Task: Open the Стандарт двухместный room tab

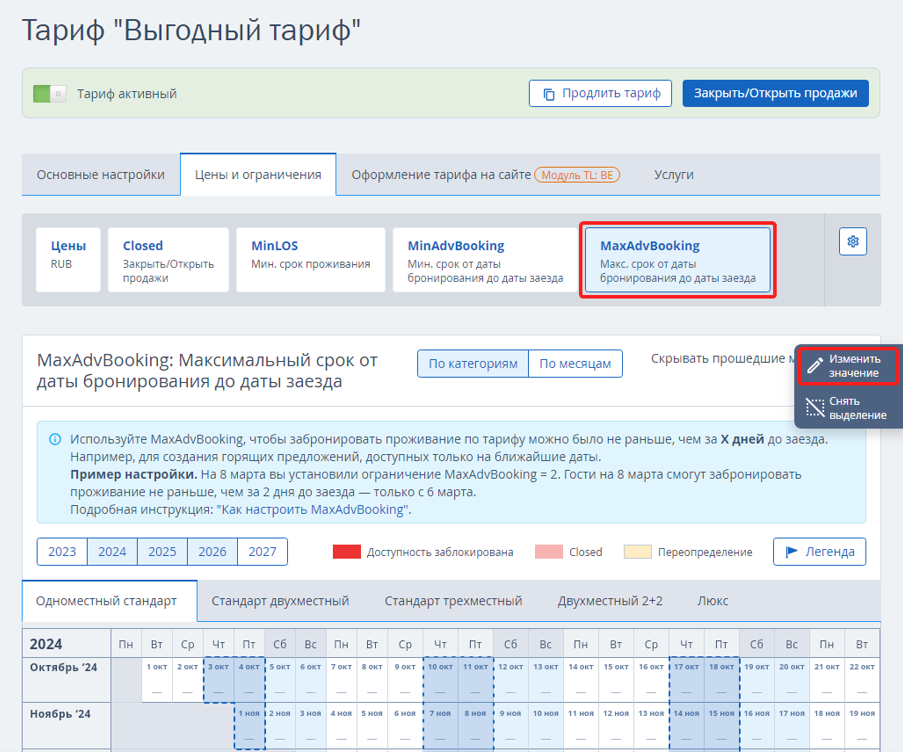Action: coord(280,601)
